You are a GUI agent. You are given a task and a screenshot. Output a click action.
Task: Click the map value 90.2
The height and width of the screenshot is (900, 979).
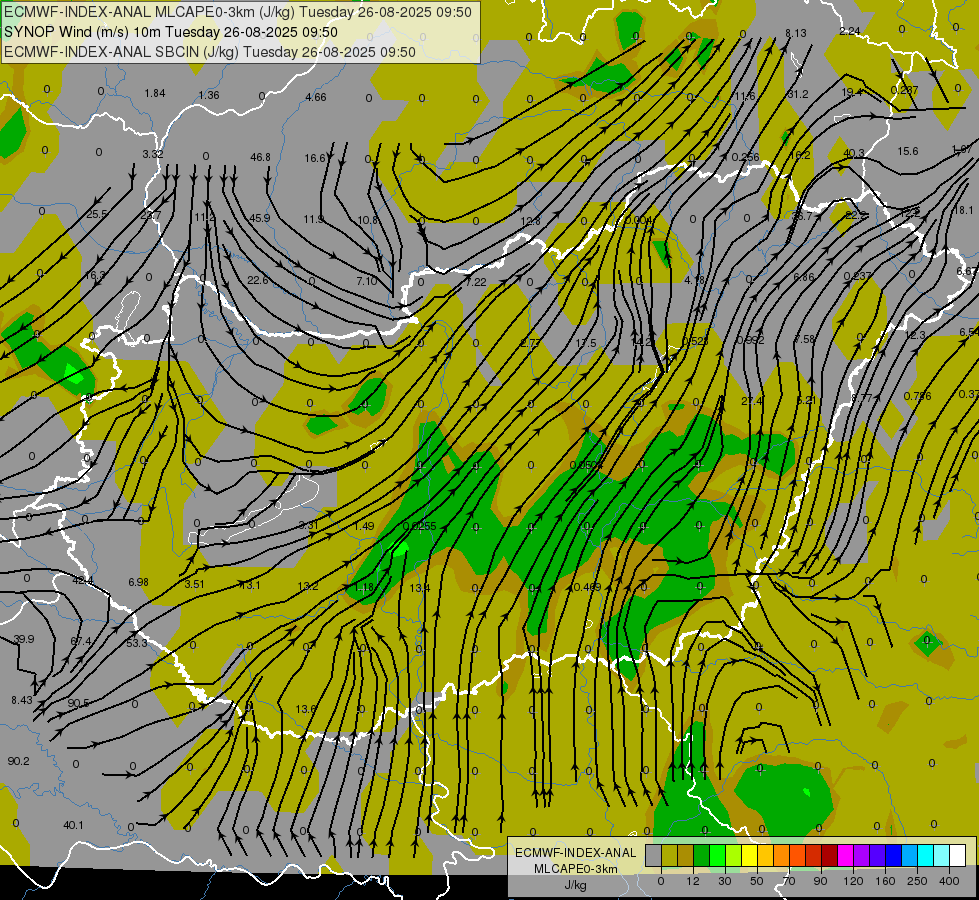pyautogui.click(x=19, y=761)
